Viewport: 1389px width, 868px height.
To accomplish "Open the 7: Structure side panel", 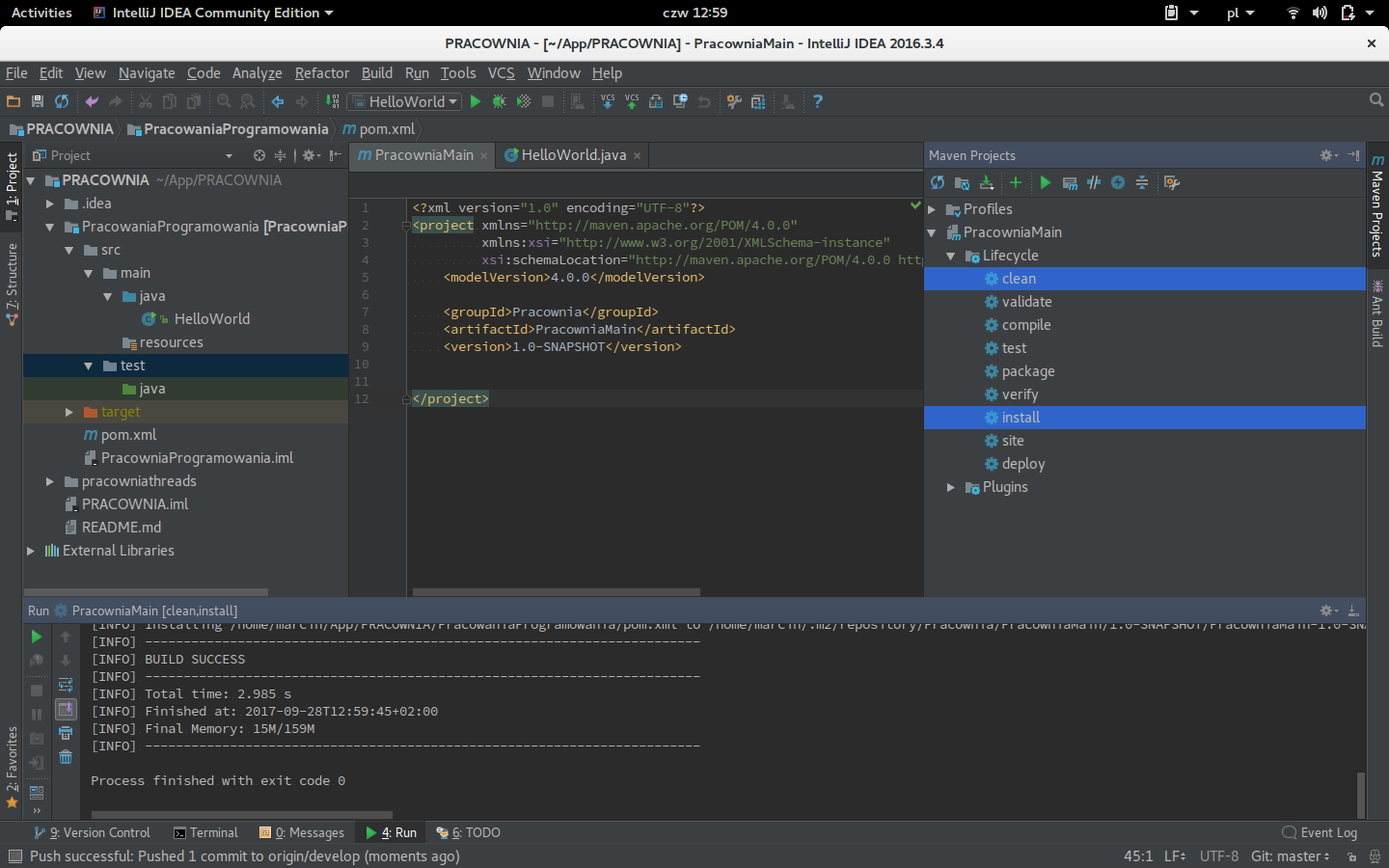I will point(12,285).
